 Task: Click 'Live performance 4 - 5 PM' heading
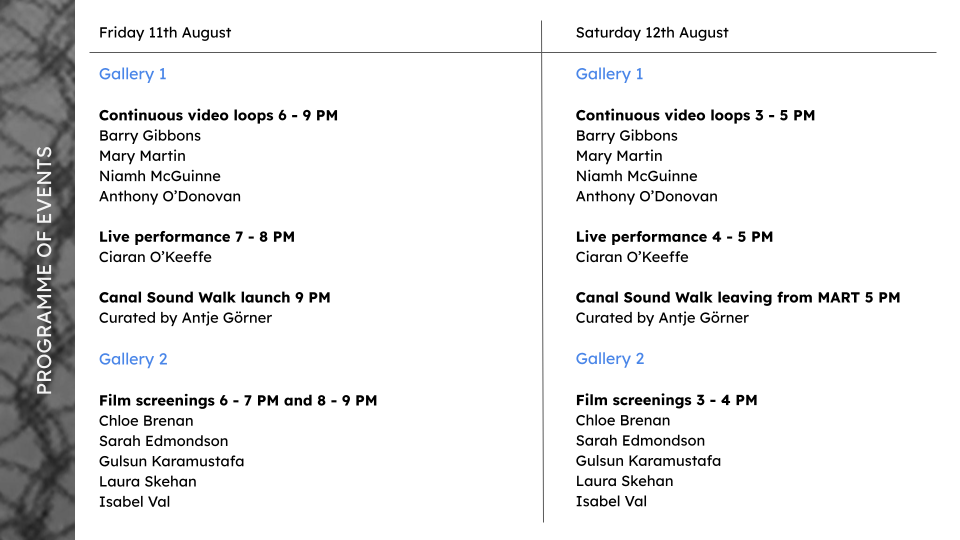click(674, 237)
